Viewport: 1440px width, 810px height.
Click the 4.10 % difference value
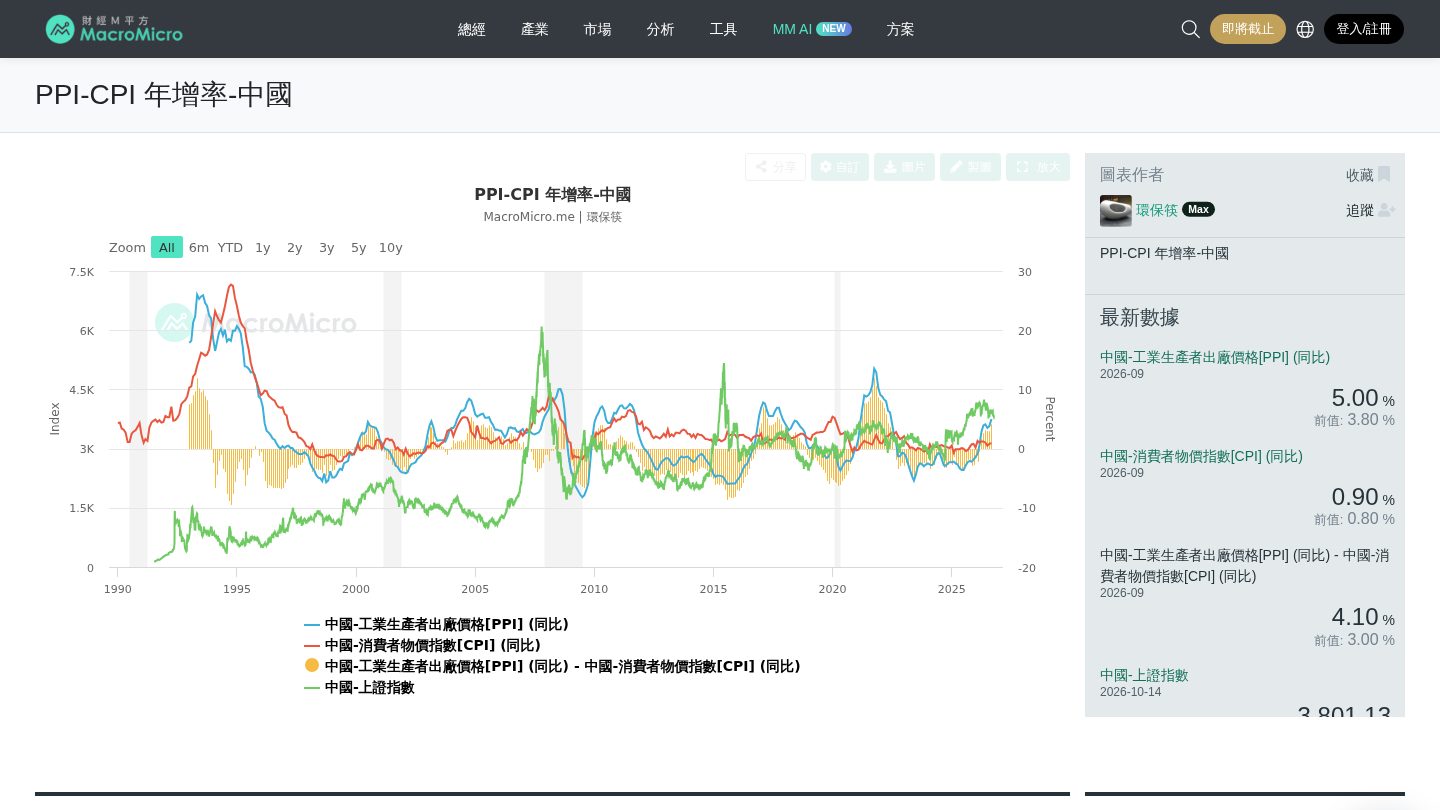click(x=1363, y=617)
